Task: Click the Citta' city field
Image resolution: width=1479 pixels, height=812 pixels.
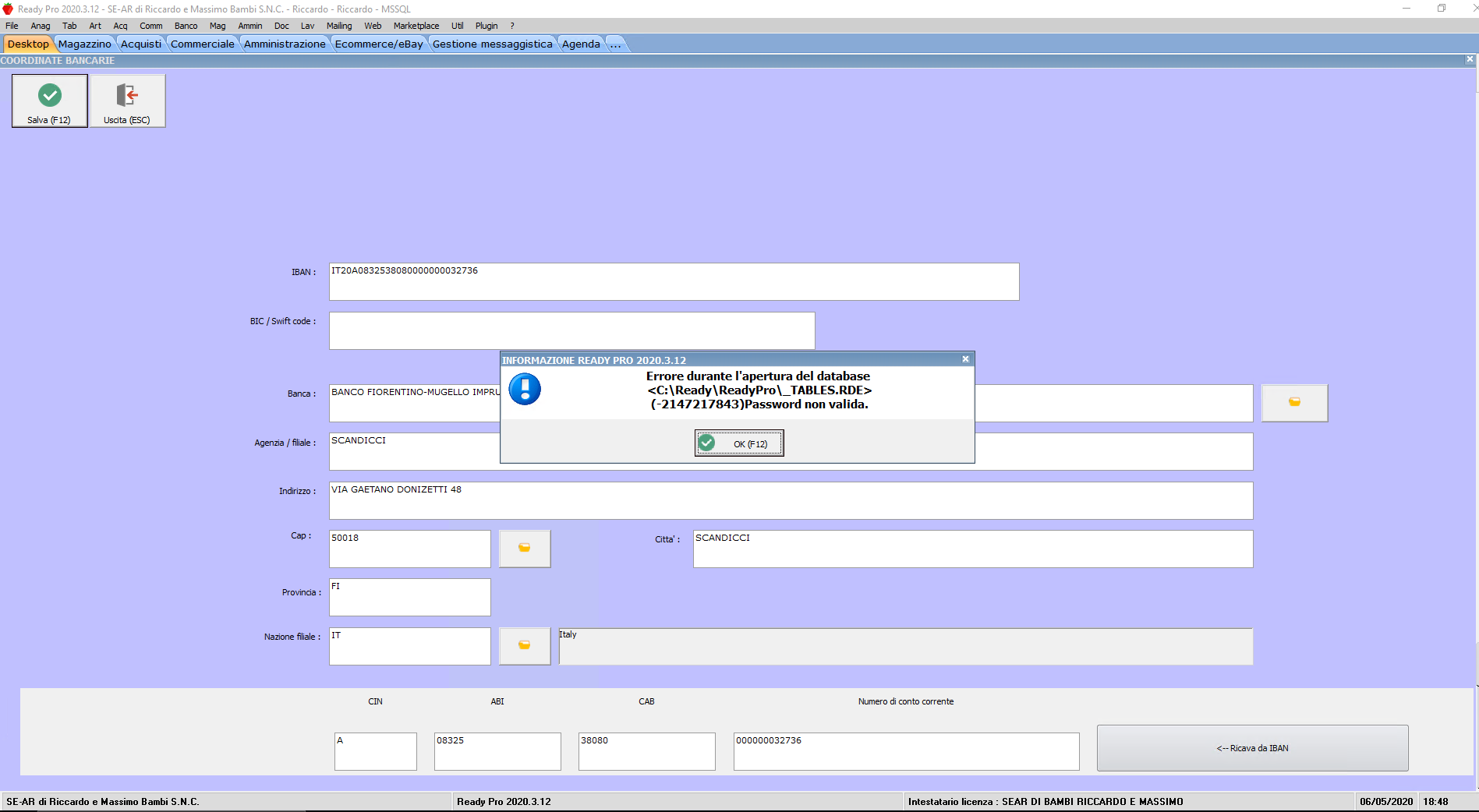Action: 973,549
